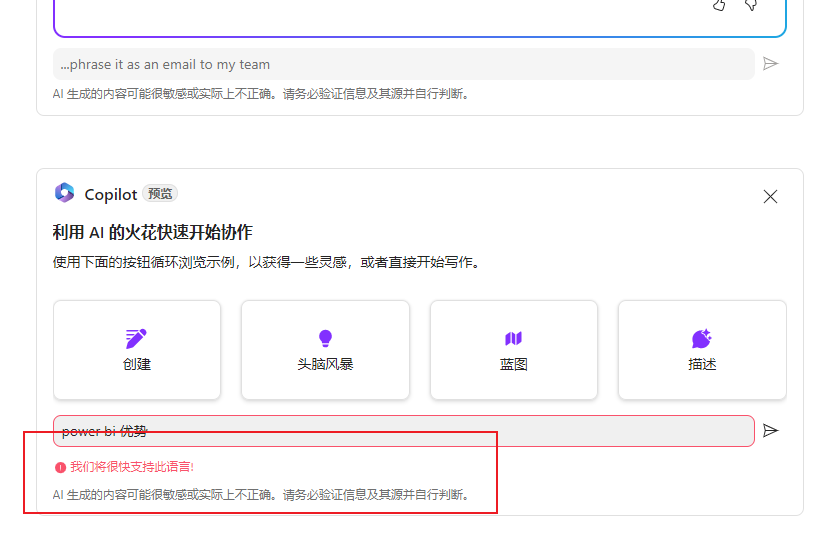
Task: Click the Copilot title text
Action: (111, 195)
